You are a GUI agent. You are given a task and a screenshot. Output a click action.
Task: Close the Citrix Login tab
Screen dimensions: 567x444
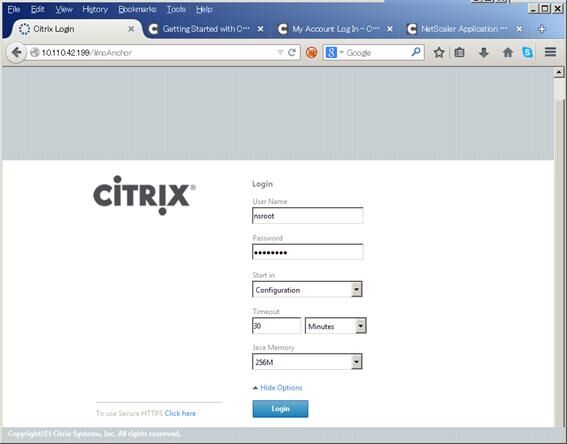pos(131,29)
